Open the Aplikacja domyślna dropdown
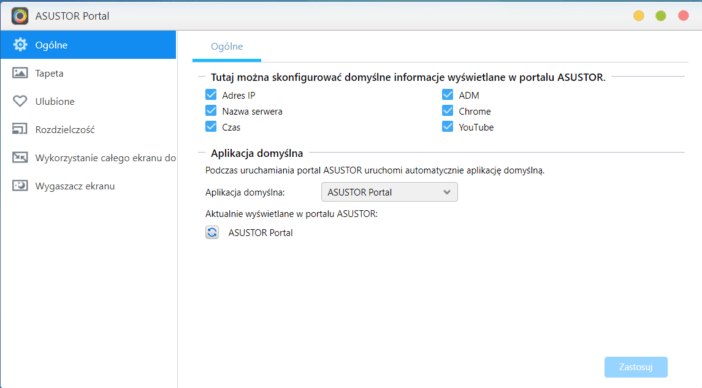702x388 pixels. pyautogui.click(x=390, y=192)
